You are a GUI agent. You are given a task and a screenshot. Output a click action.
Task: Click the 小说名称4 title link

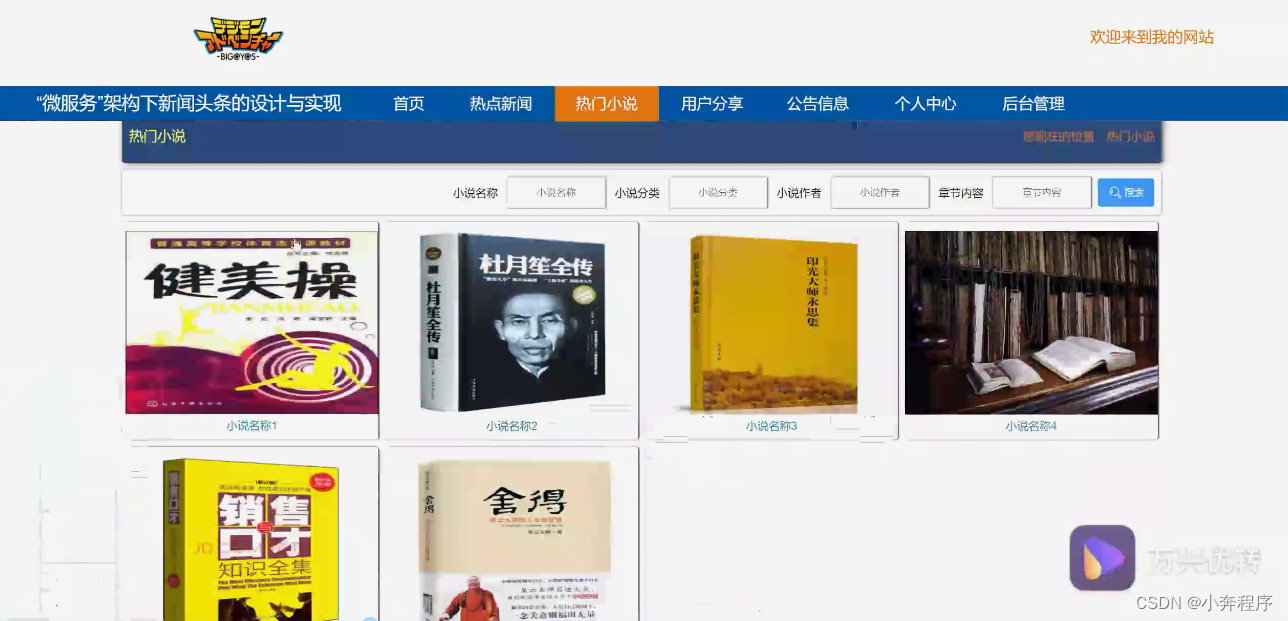[1031, 426]
